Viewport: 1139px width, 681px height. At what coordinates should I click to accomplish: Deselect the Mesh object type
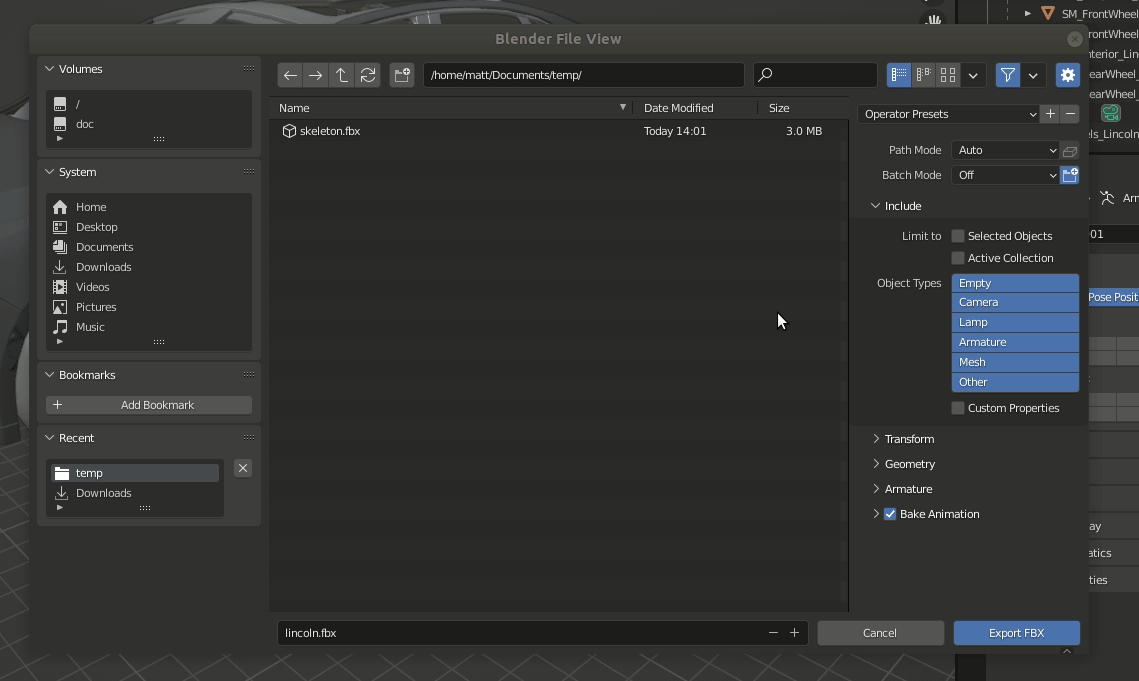click(1014, 362)
